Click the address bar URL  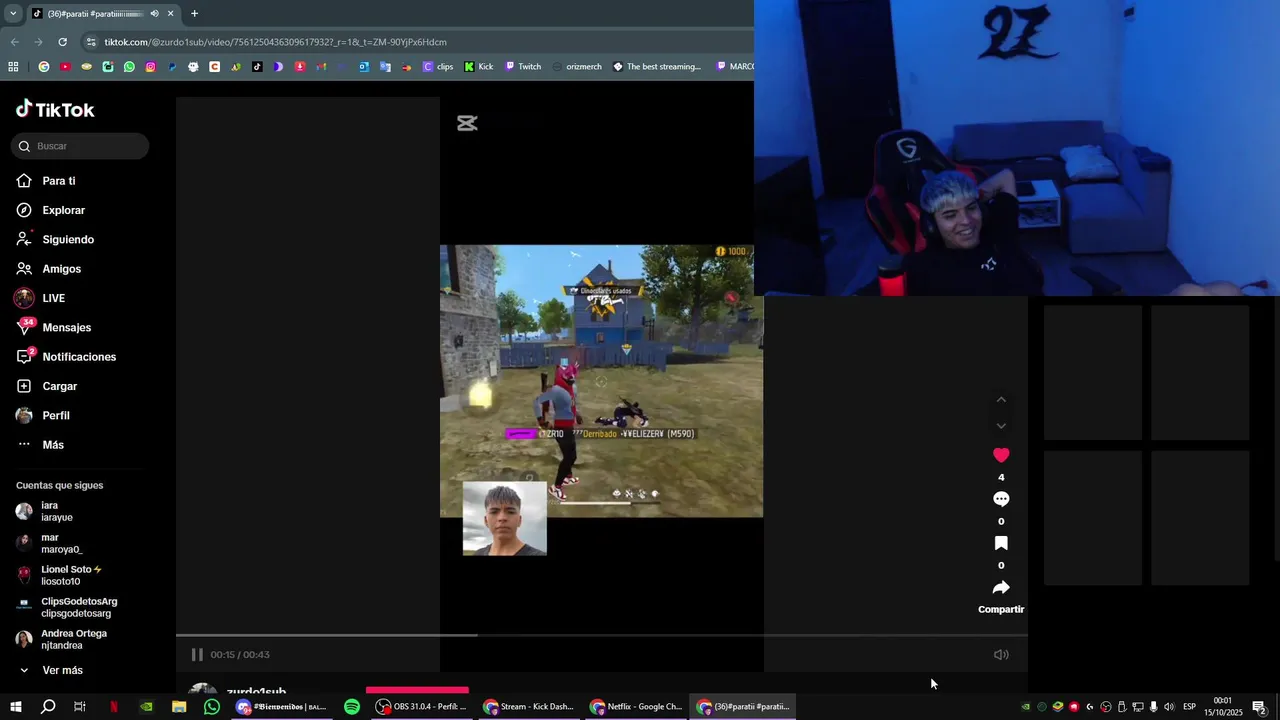pyautogui.click(x=275, y=42)
